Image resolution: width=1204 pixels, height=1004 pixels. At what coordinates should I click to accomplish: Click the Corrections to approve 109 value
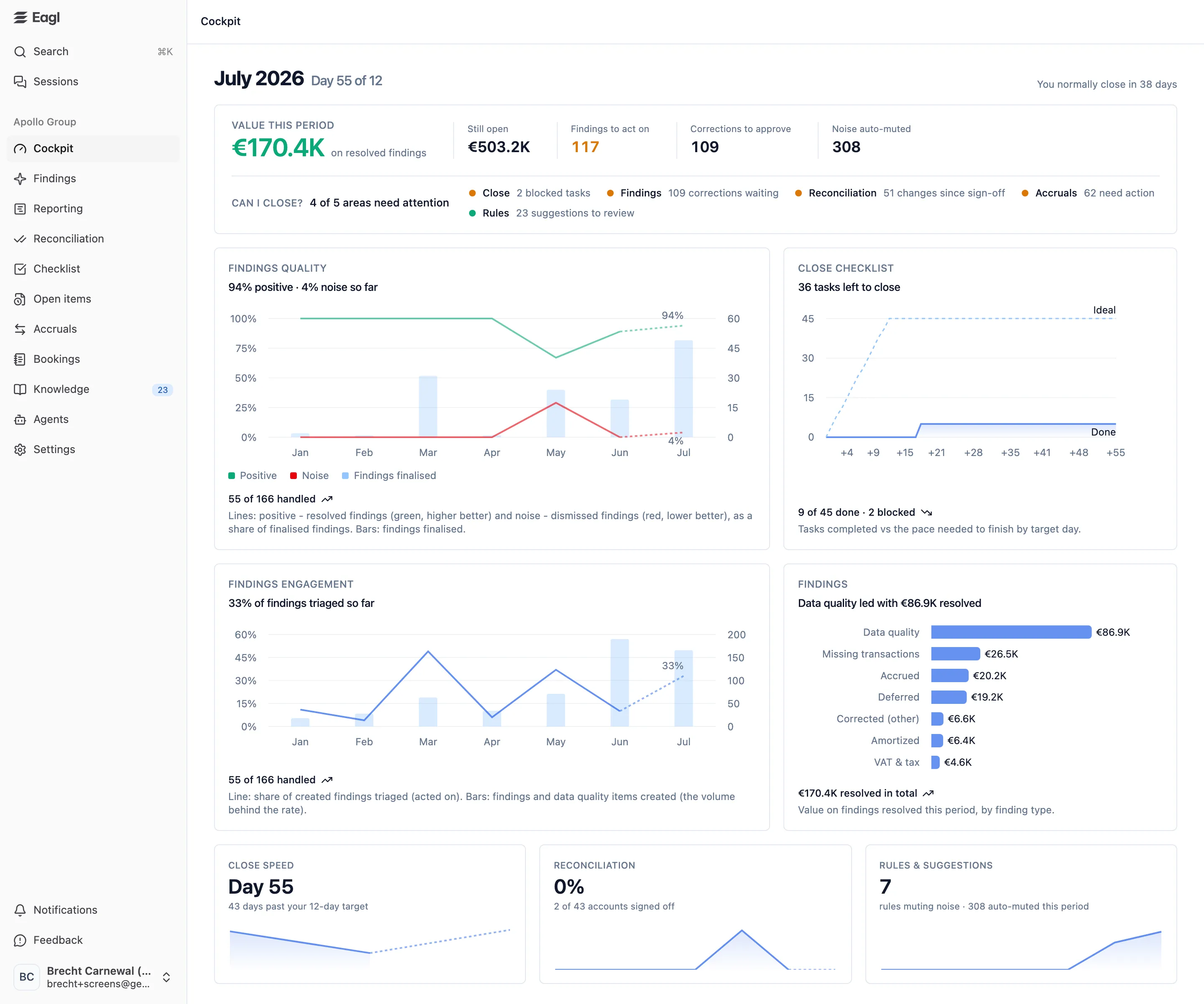[x=704, y=148]
